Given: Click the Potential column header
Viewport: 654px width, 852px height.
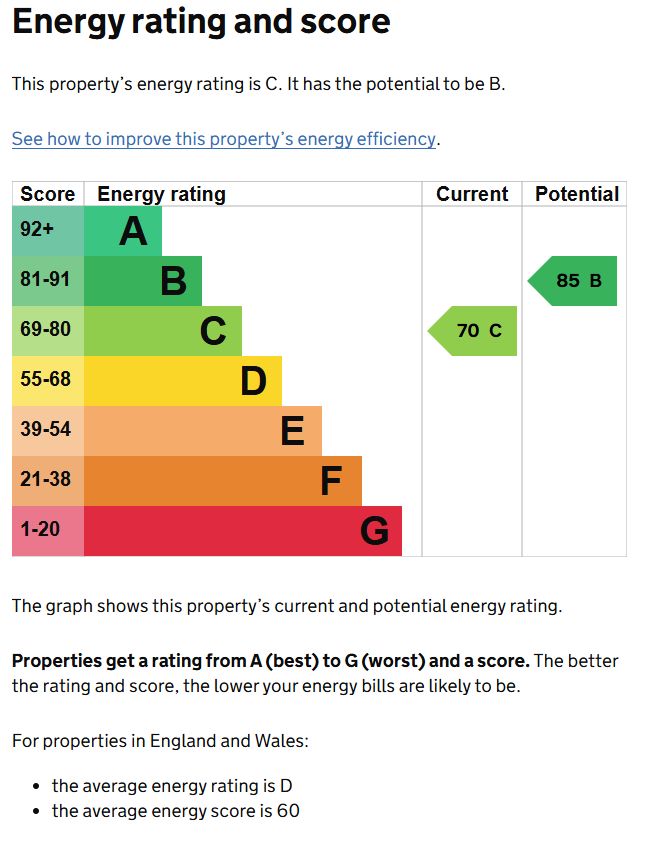Looking at the screenshot, I should [577, 194].
